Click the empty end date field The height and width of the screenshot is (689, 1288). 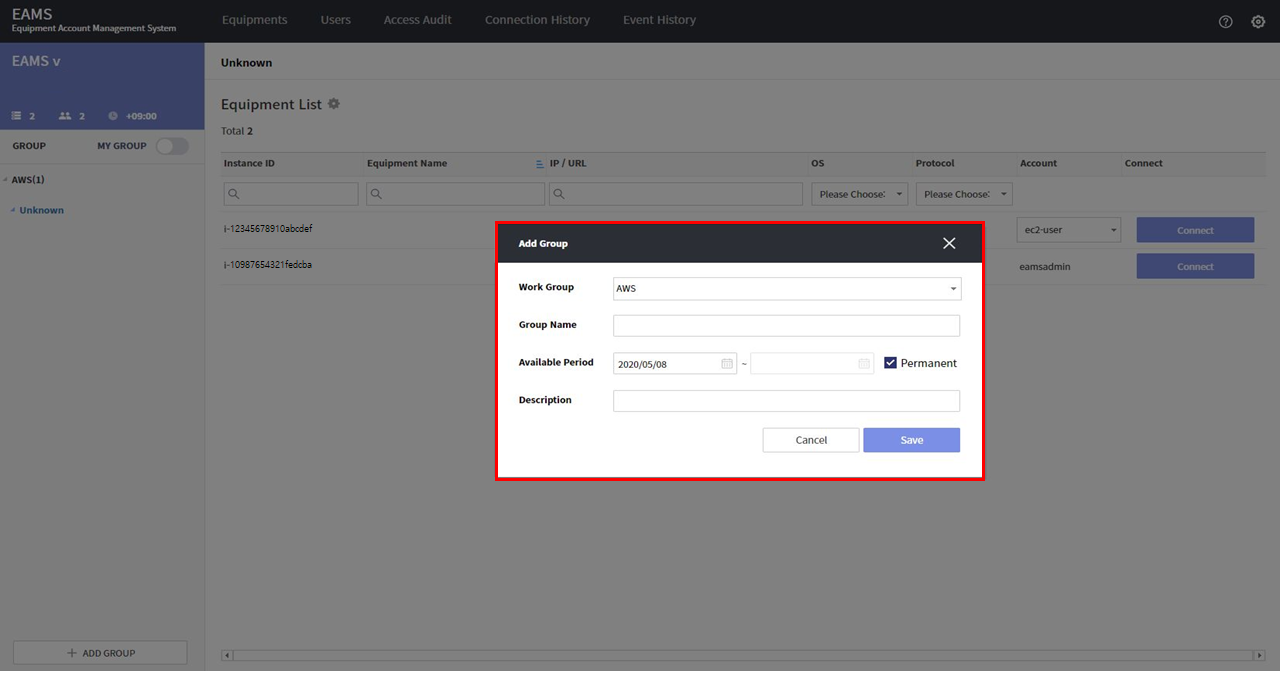point(812,364)
